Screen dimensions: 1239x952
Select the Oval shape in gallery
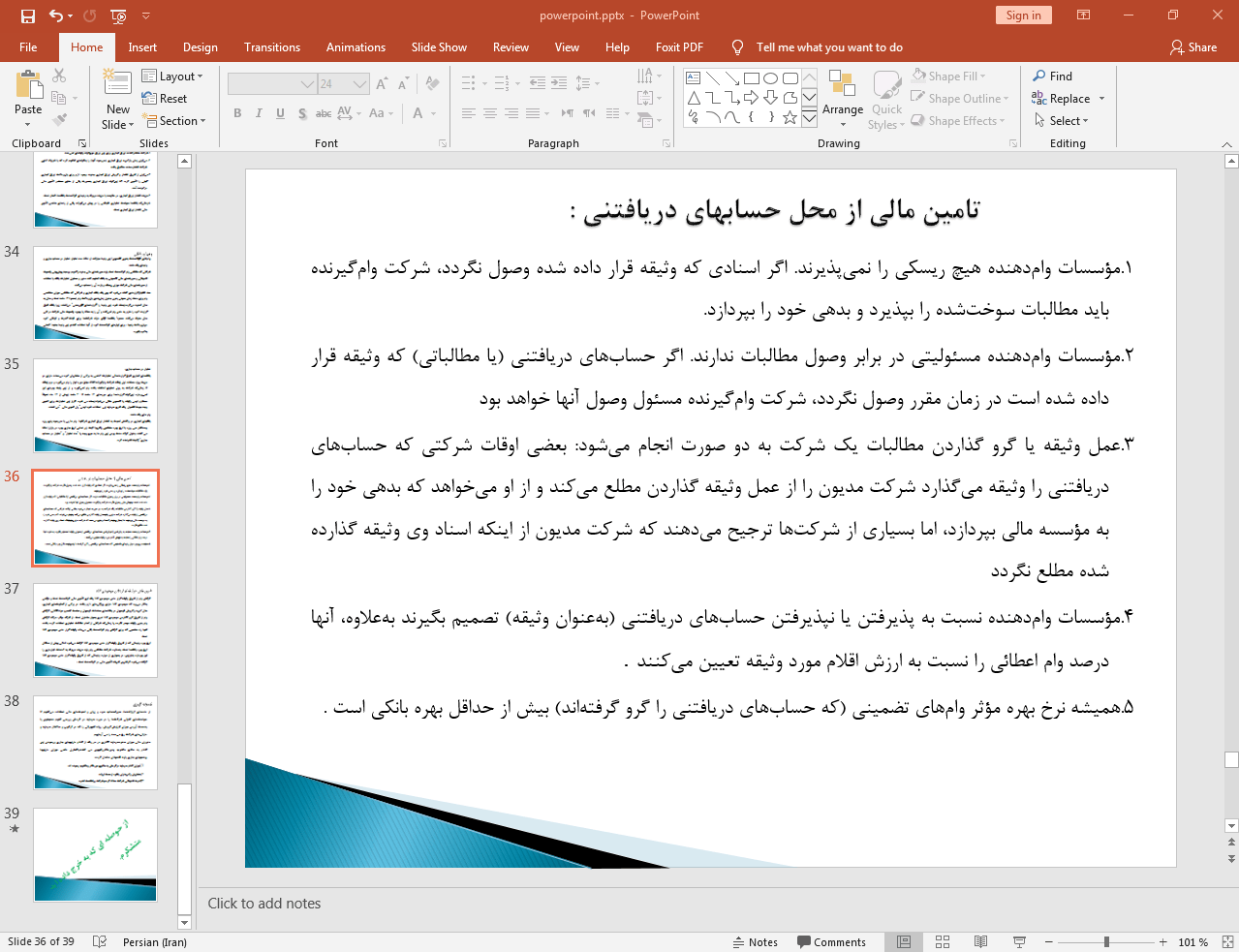[x=771, y=78]
